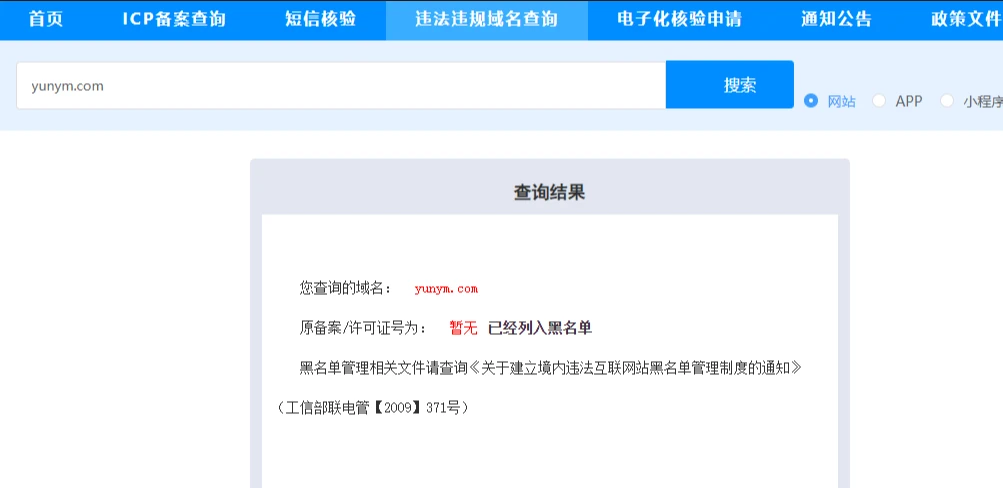Screen dimensions: 1003x488
Task: Click the 工信部联电管【2009】371号 reference
Action: pyautogui.click(x=372, y=408)
